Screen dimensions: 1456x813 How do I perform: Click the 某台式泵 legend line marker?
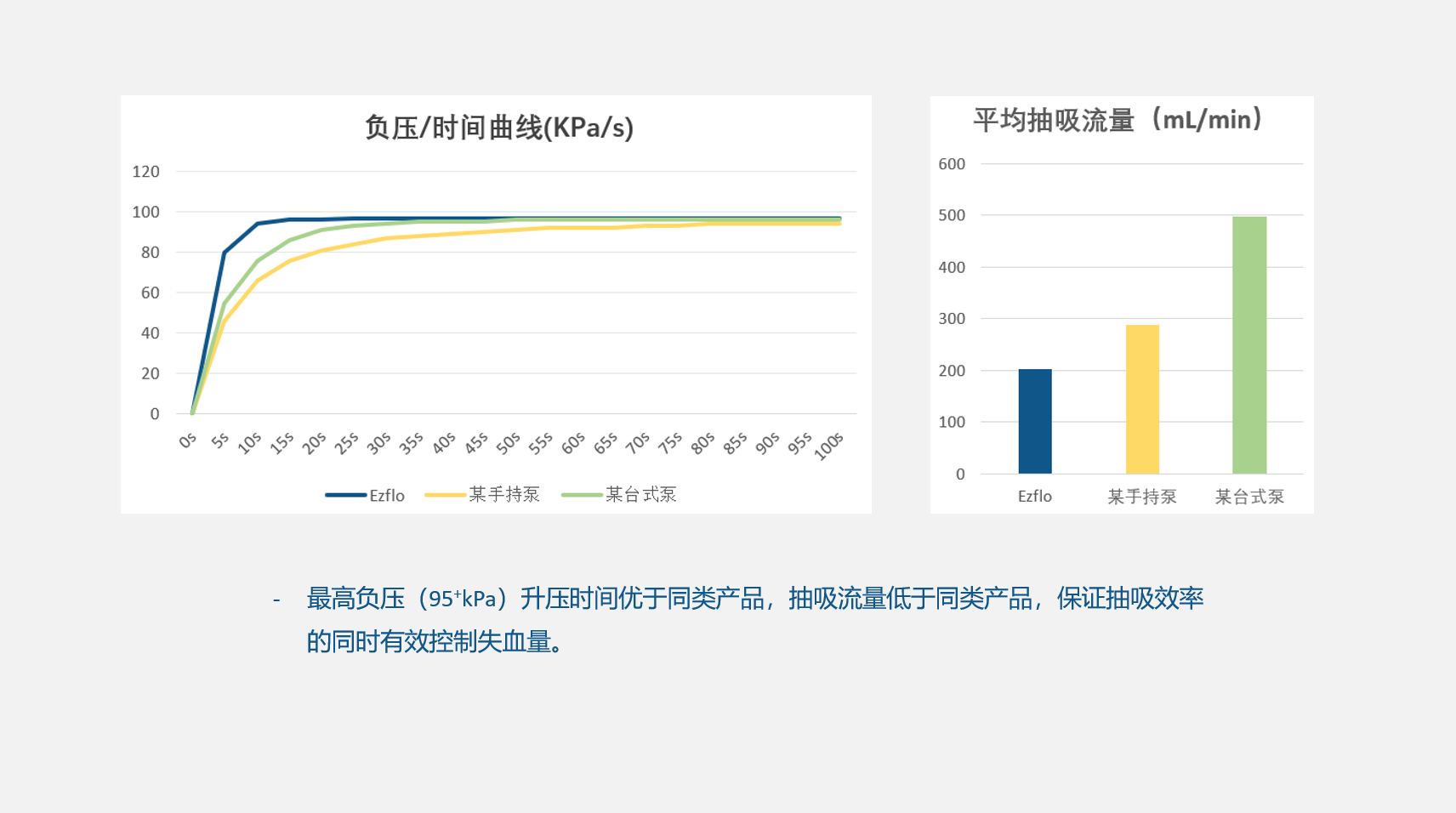583,494
